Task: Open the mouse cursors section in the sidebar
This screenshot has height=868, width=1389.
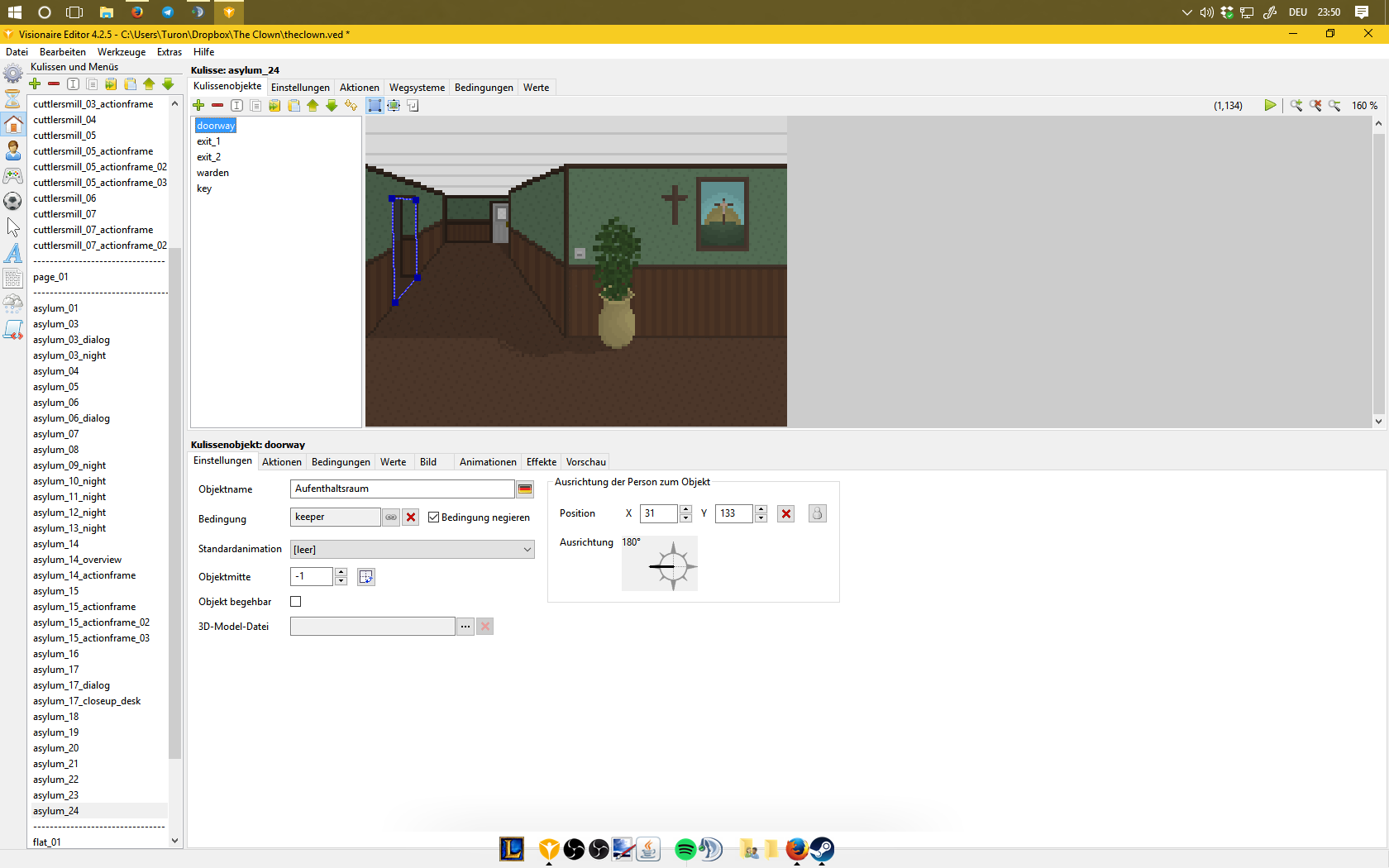Action: pyautogui.click(x=12, y=227)
